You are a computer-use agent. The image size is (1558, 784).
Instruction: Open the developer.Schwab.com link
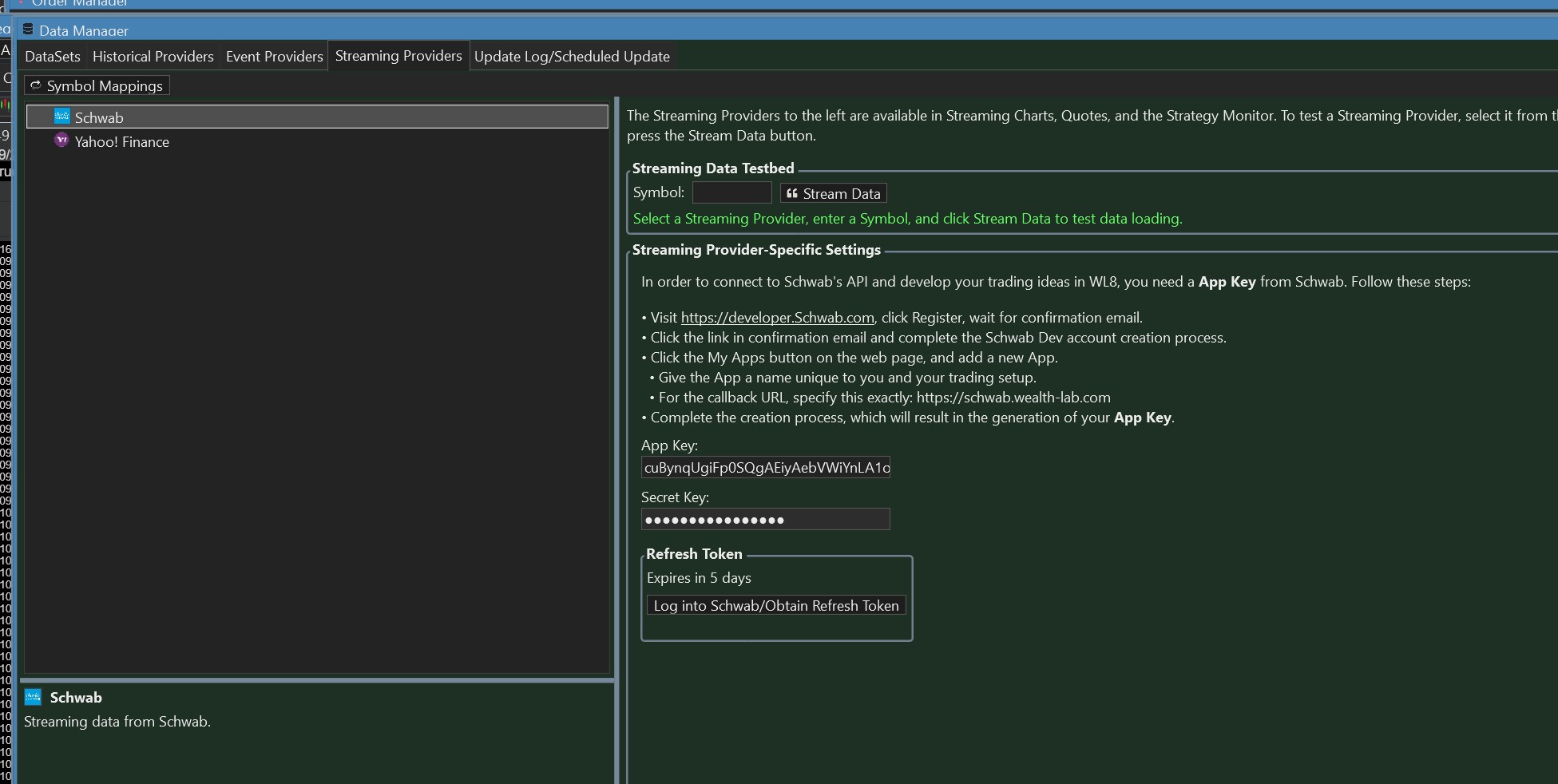(777, 318)
